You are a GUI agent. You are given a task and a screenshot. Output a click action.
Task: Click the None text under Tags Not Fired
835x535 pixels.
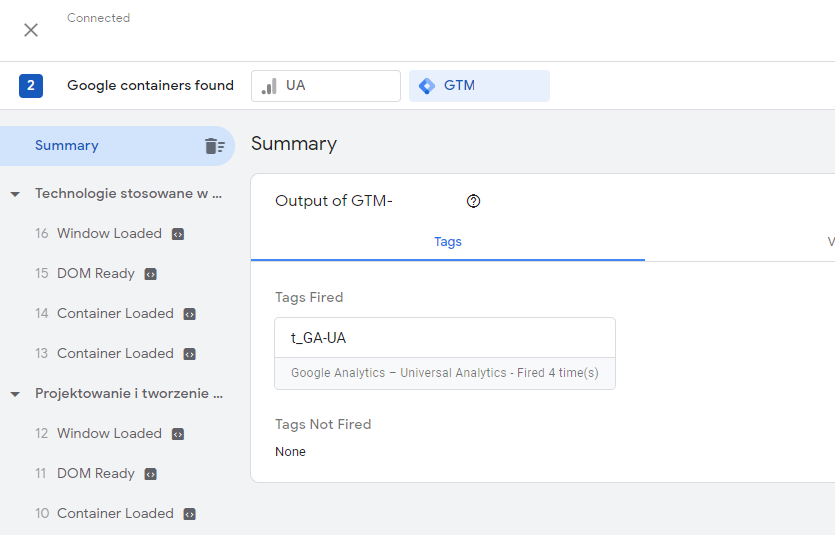point(290,452)
